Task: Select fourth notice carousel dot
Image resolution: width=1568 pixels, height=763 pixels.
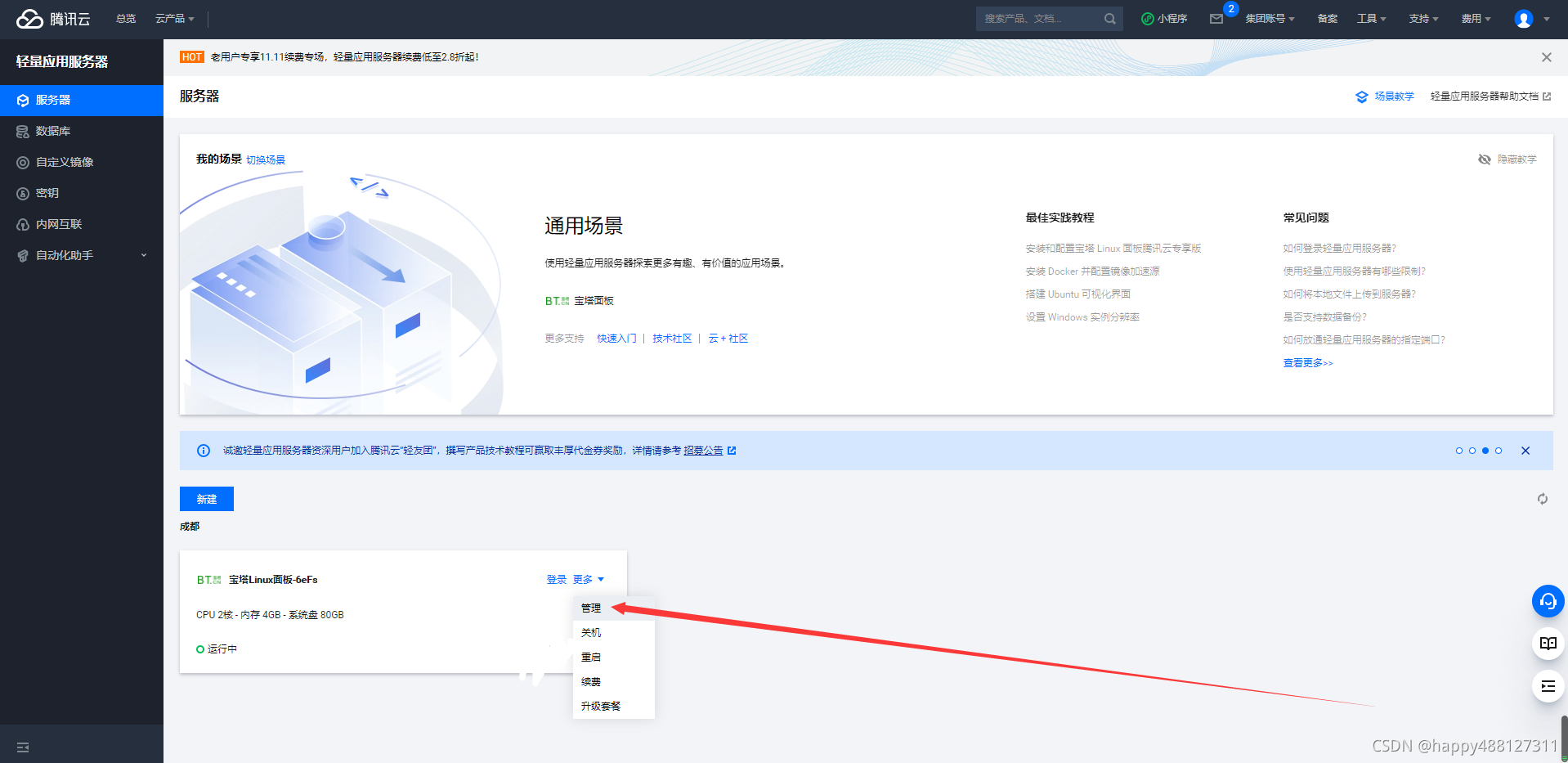Action: click(1499, 451)
